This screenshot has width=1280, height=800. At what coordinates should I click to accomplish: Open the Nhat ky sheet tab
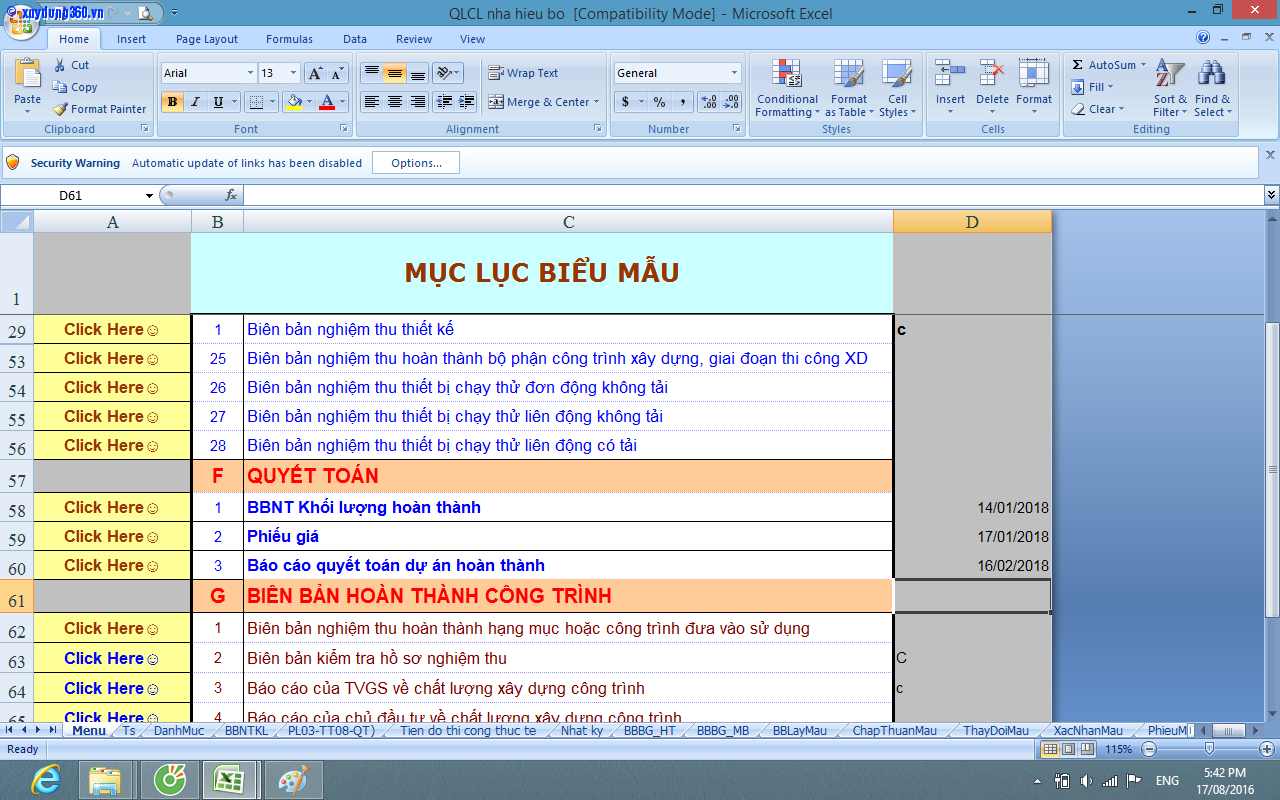click(582, 731)
